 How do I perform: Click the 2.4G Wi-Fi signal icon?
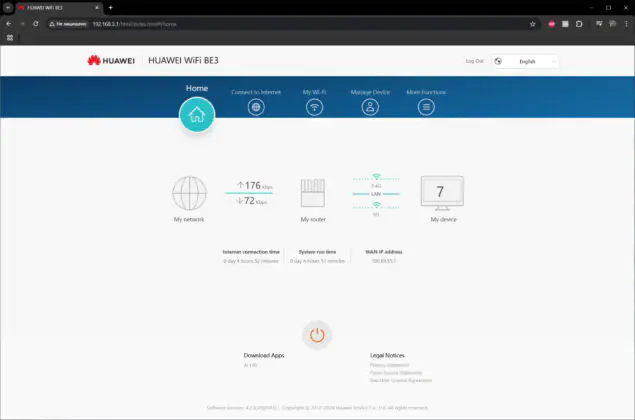376,177
